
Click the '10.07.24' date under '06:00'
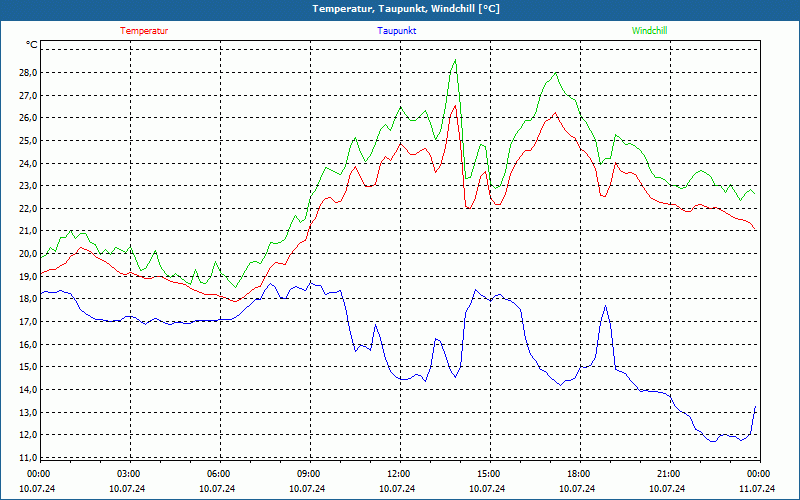pyautogui.click(x=217, y=488)
